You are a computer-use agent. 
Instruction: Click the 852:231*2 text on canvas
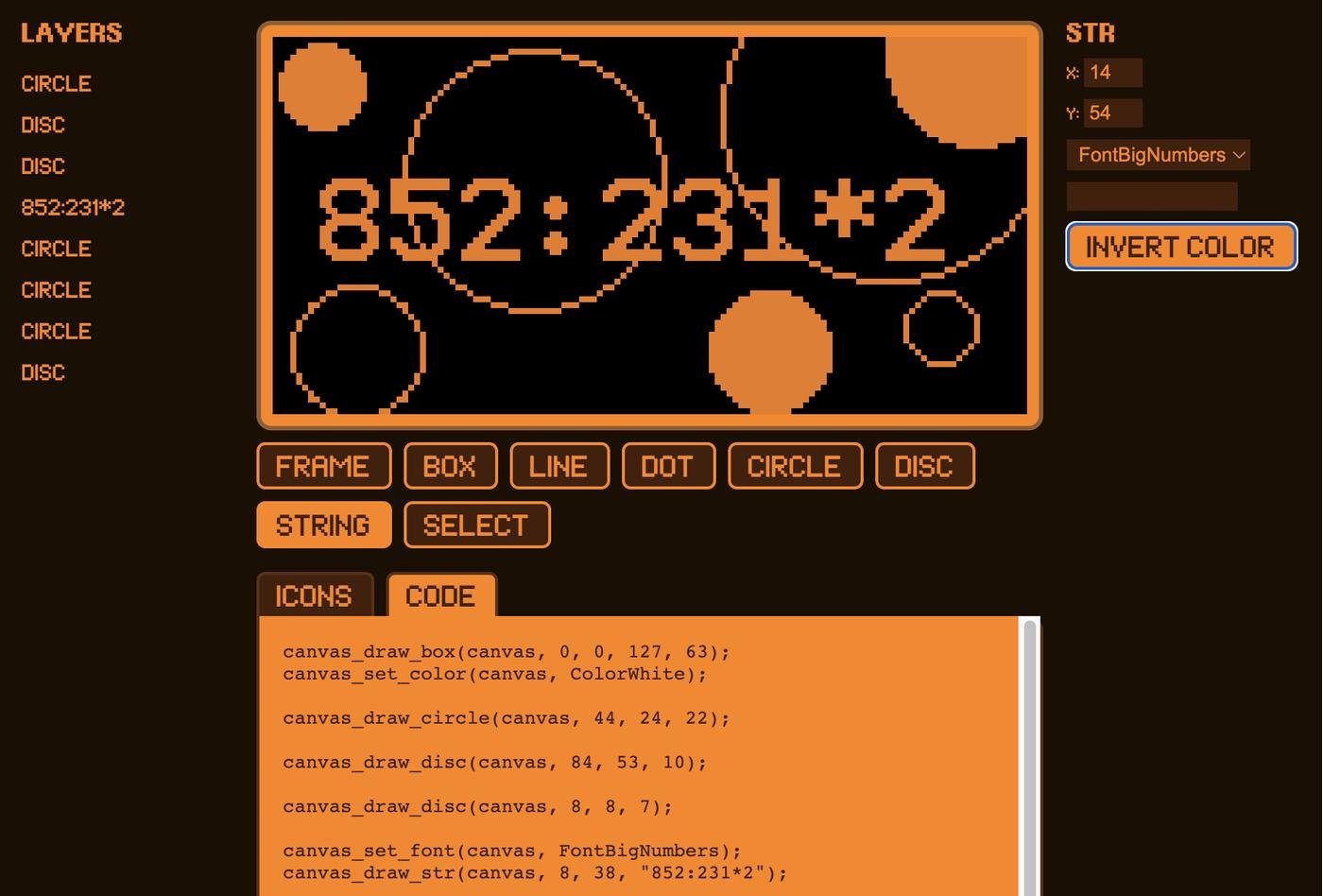[631, 219]
